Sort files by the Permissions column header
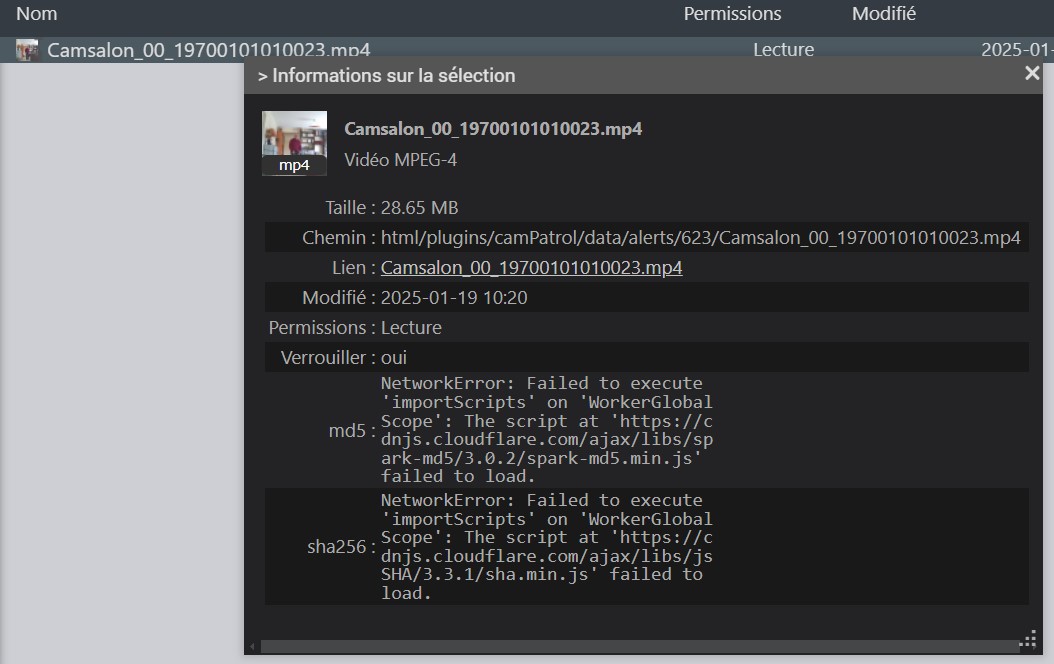 coord(732,13)
